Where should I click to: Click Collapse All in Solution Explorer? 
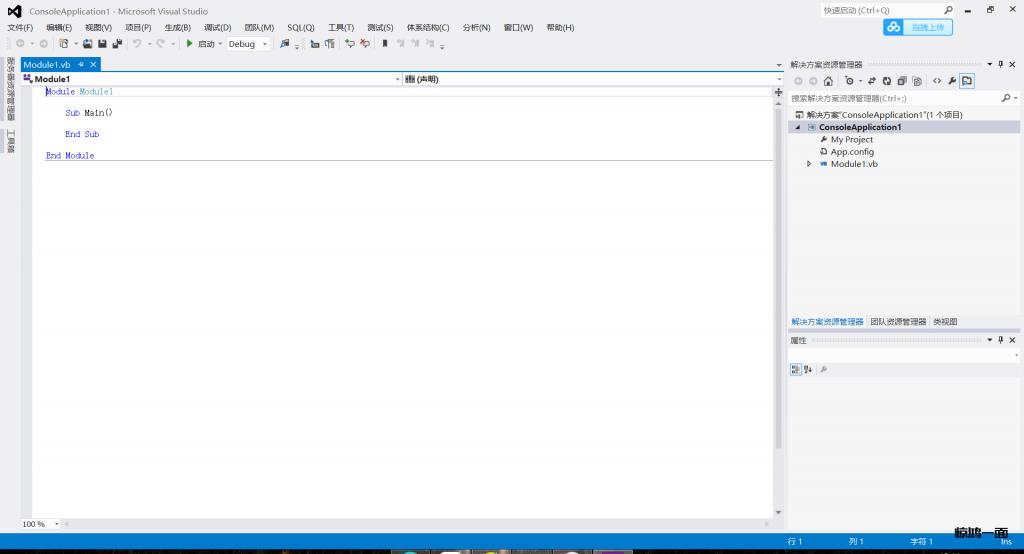tap(902, 81)
